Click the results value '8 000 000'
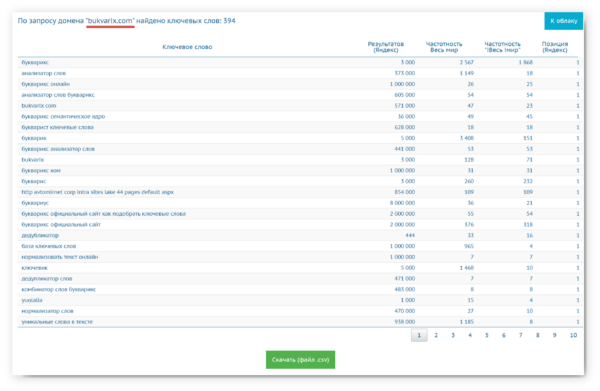The image size is (600, 391). [x=402, y=203]
